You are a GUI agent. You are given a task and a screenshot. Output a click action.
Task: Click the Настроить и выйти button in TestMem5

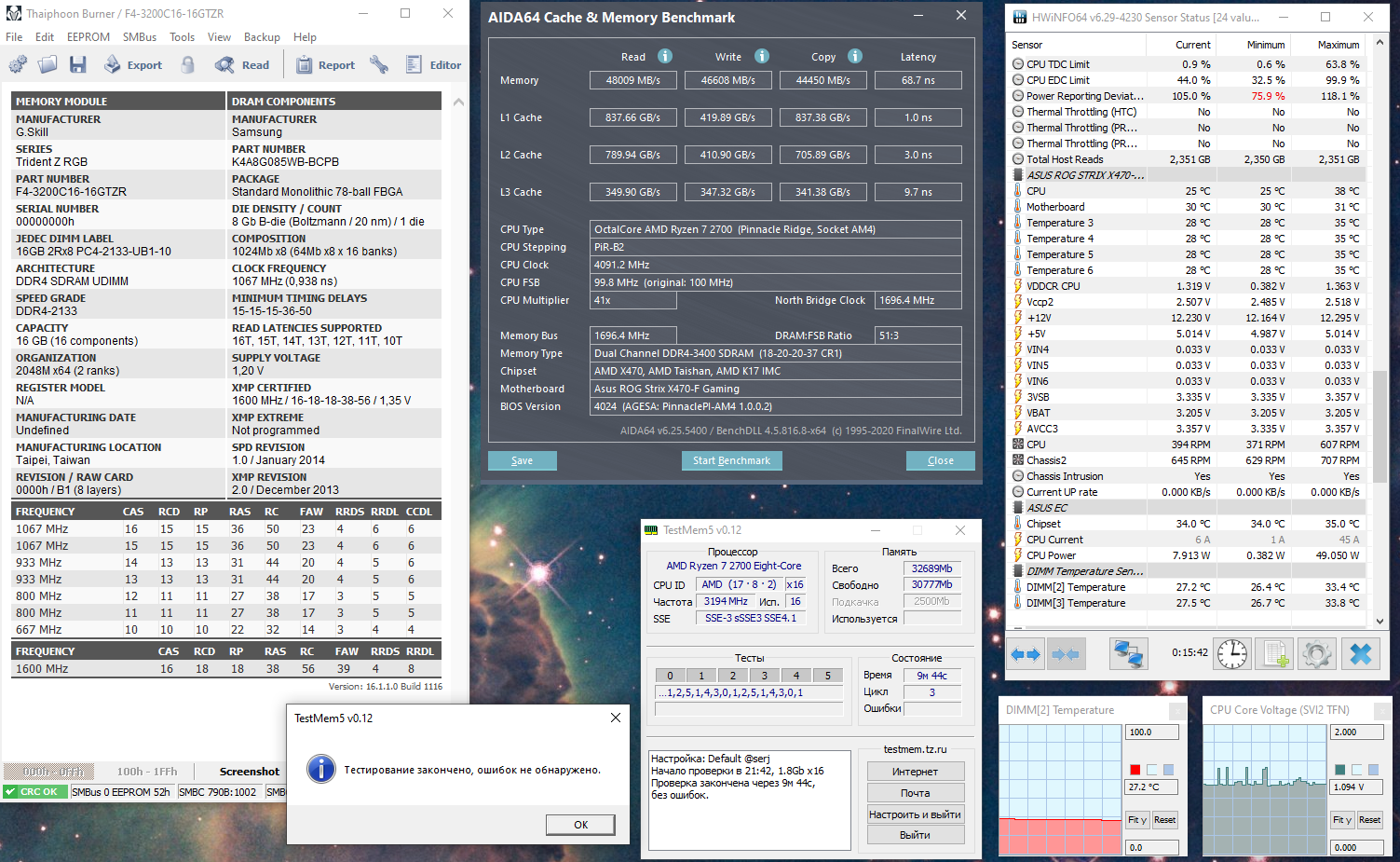coord(916,814)
